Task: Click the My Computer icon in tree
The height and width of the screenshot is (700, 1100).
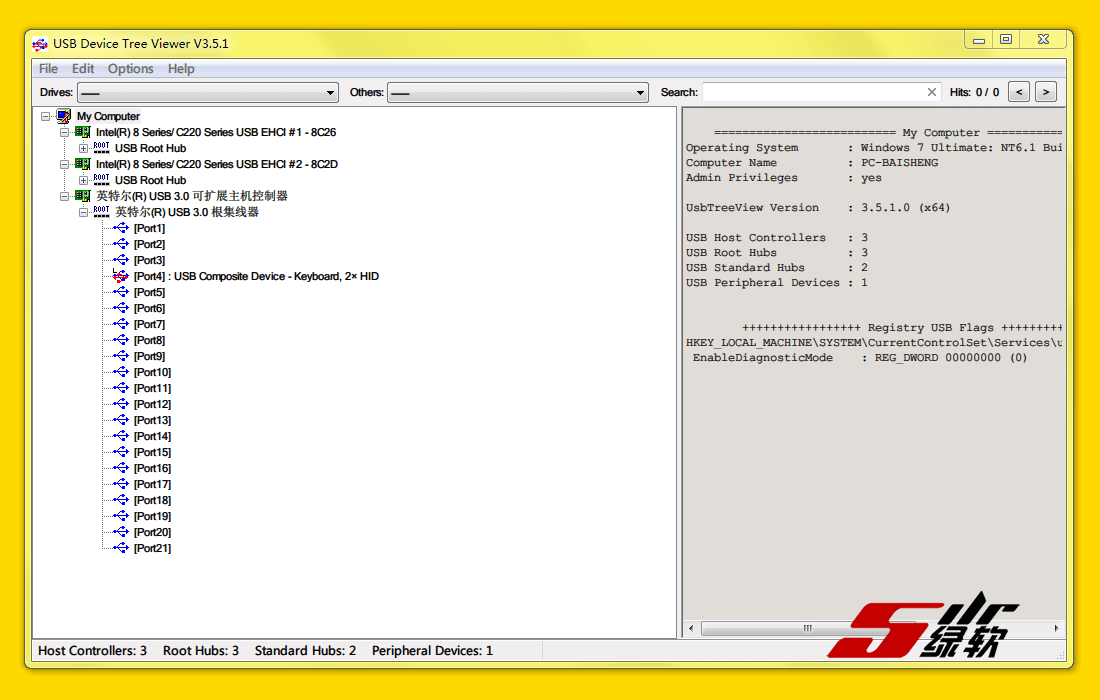Action: pos(64,116)
